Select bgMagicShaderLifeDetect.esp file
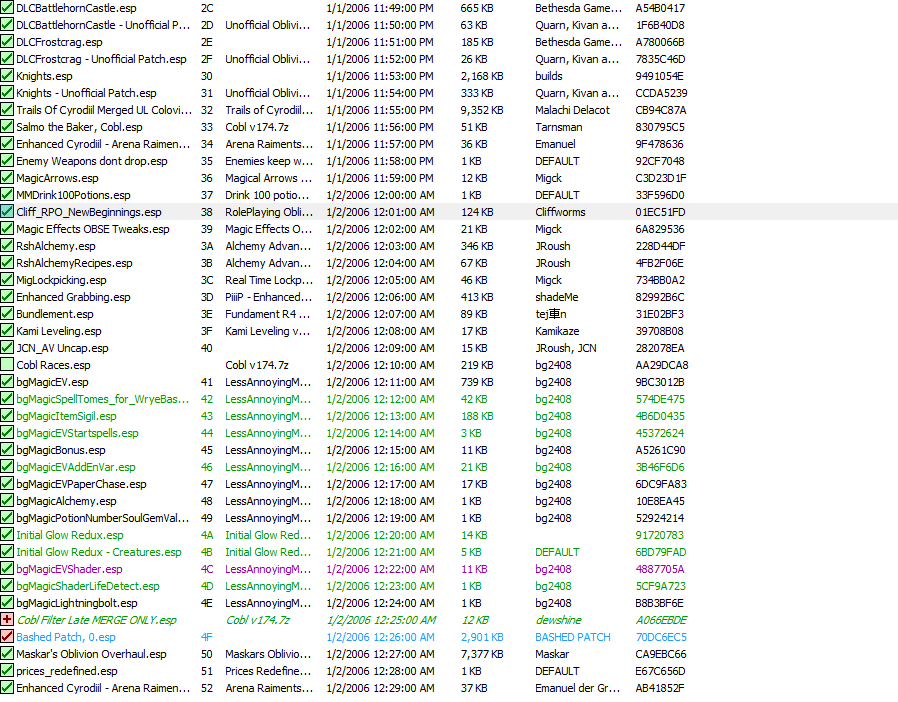Image resolution: width=898 pixels, height=702 pixels. (88, 586)
